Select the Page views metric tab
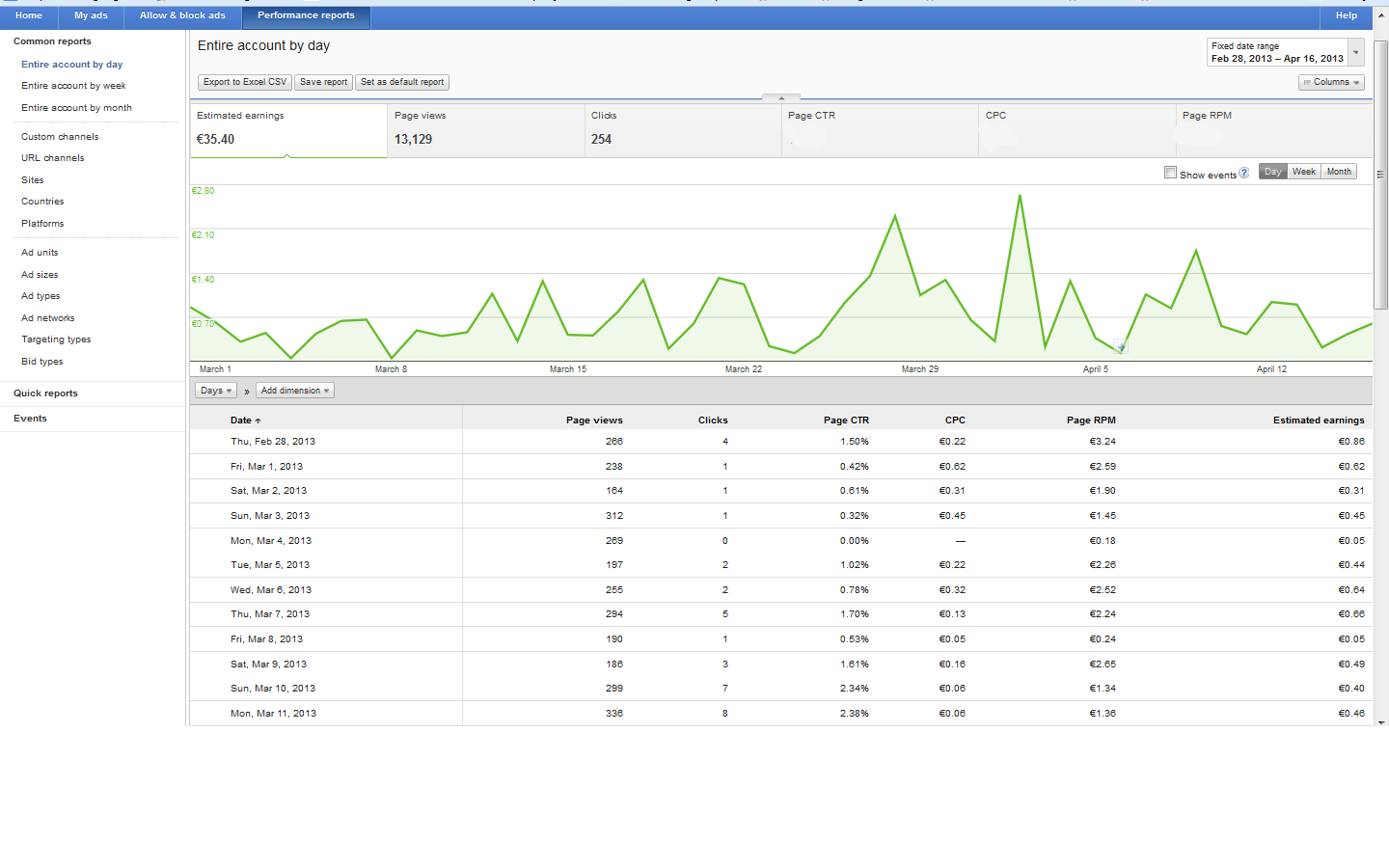Screen dimensions: 1389x868 (486, 130)
